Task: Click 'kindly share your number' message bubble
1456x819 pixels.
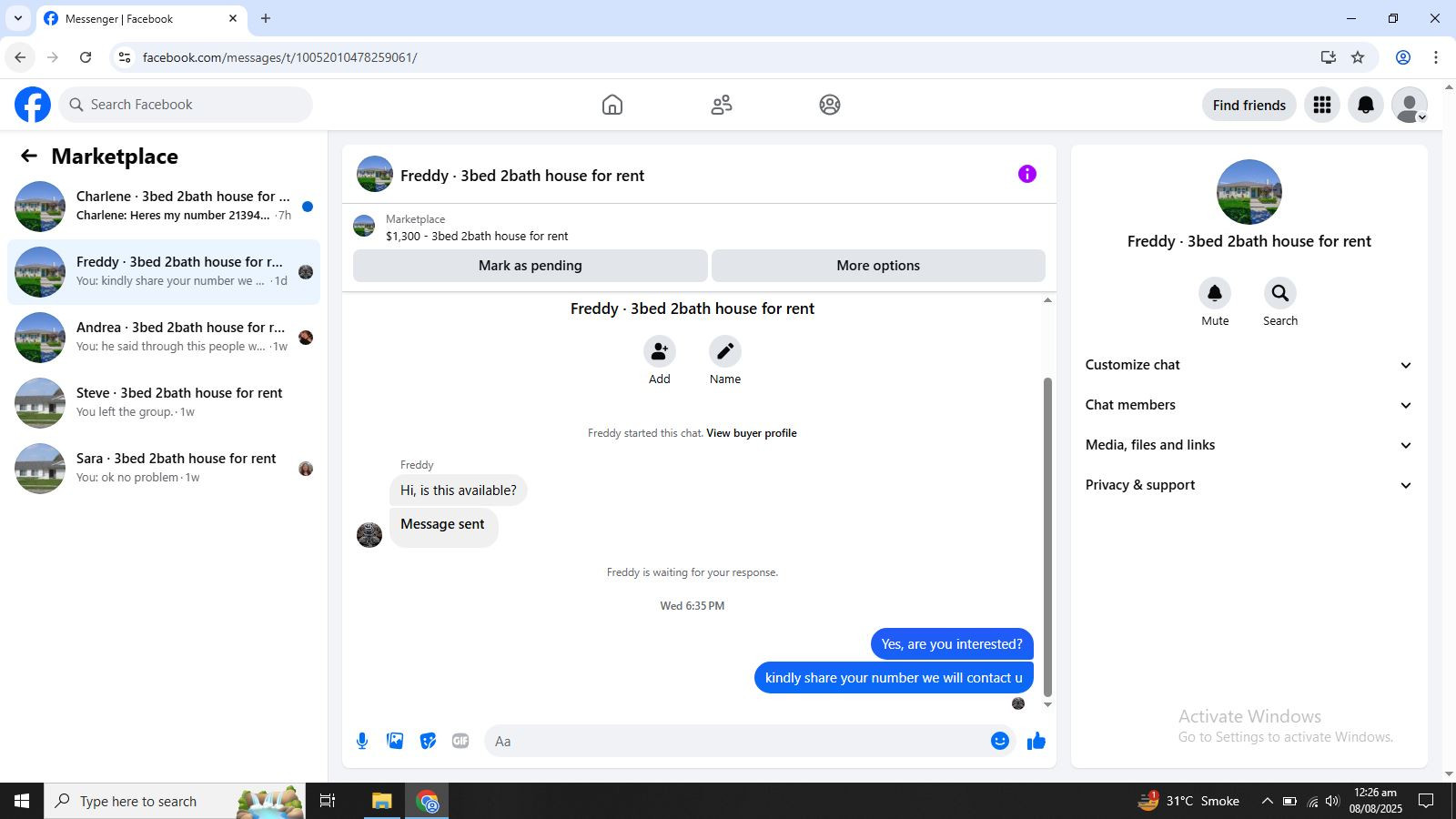Action: (x=894, y=678)
